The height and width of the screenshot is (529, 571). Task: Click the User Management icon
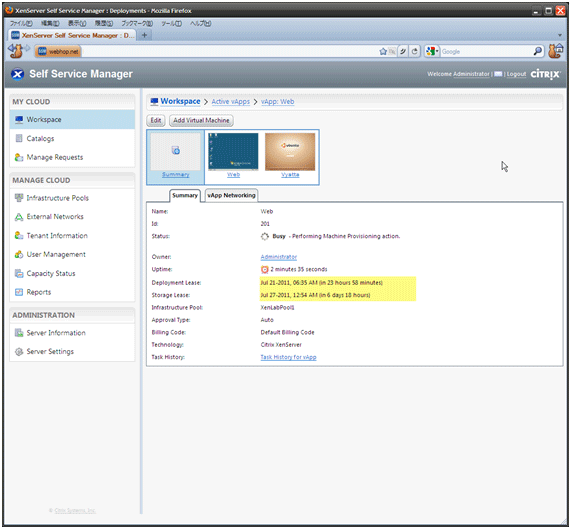click(19, 254)
